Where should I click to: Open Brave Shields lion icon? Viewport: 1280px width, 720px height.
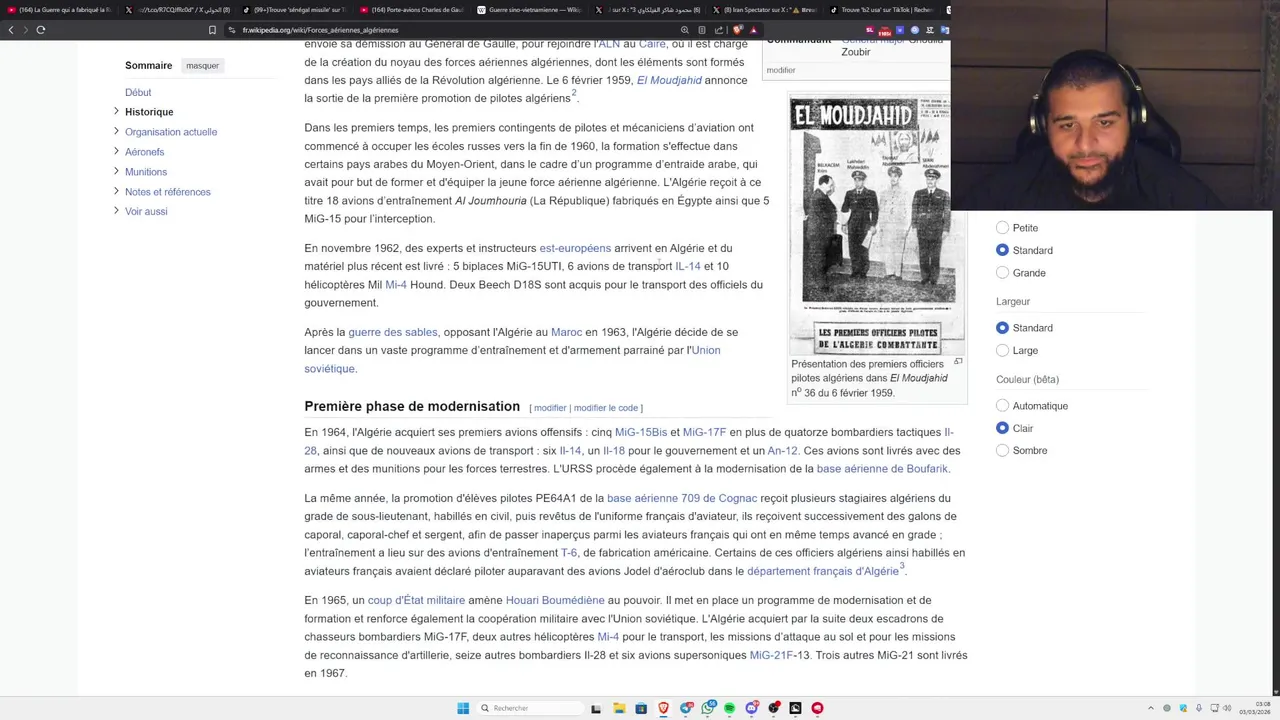tap(737, 30)
